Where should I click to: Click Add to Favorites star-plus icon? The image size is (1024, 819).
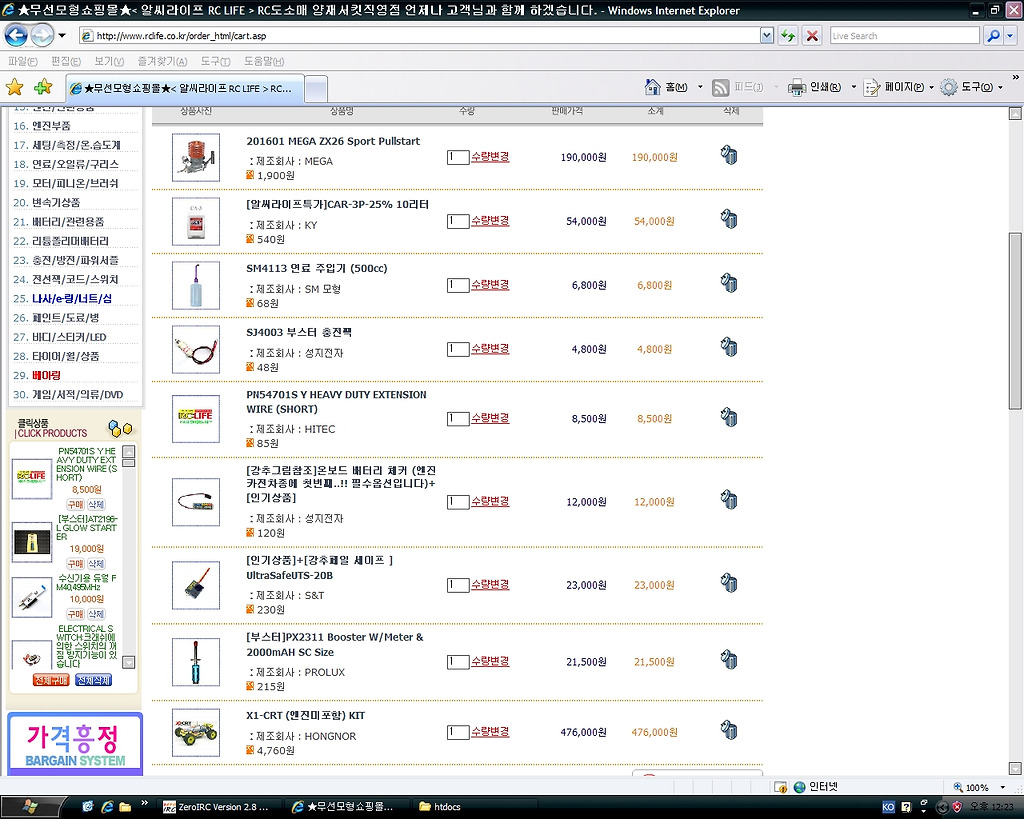click(x=43, y=87)
